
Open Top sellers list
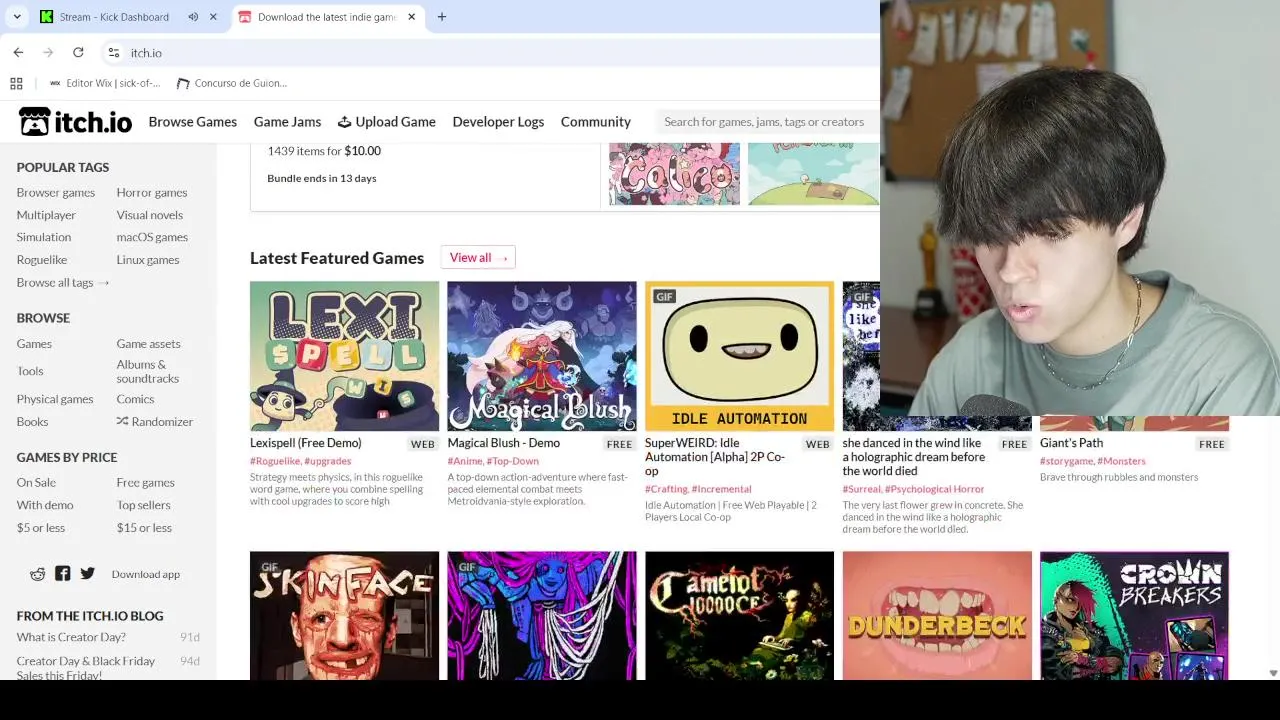tap(144, 505)
